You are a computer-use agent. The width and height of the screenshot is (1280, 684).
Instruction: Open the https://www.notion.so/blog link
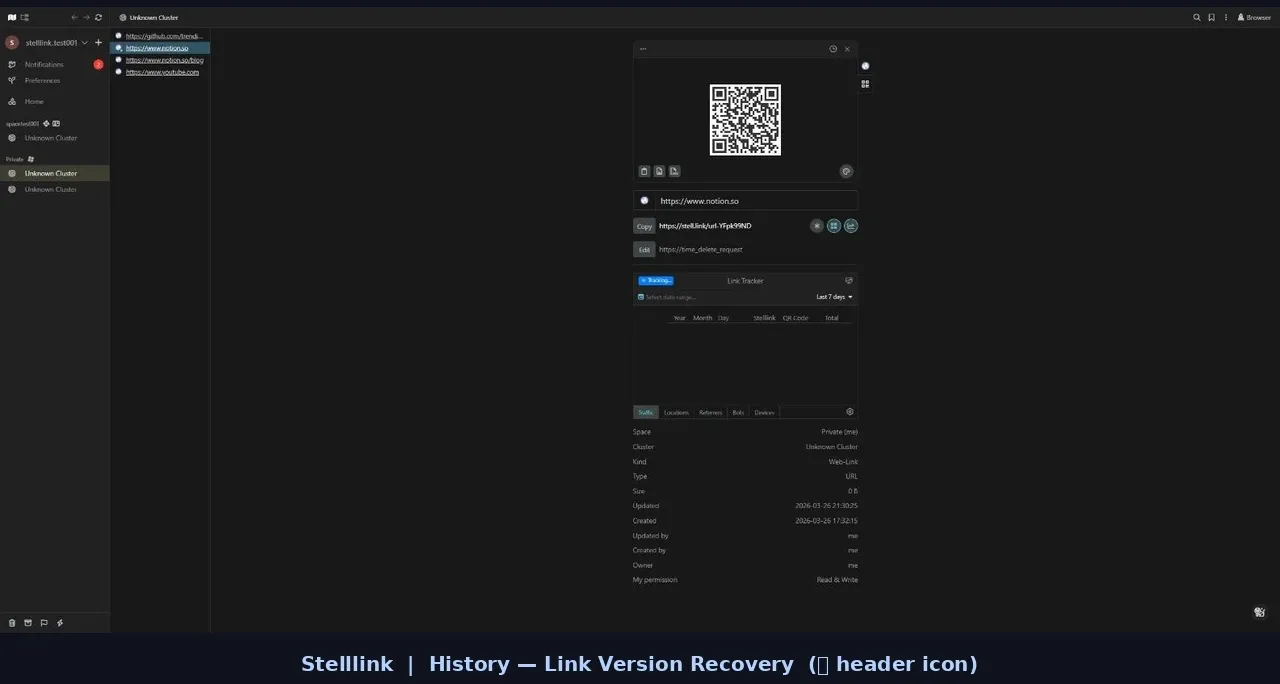tap(165, 60)
